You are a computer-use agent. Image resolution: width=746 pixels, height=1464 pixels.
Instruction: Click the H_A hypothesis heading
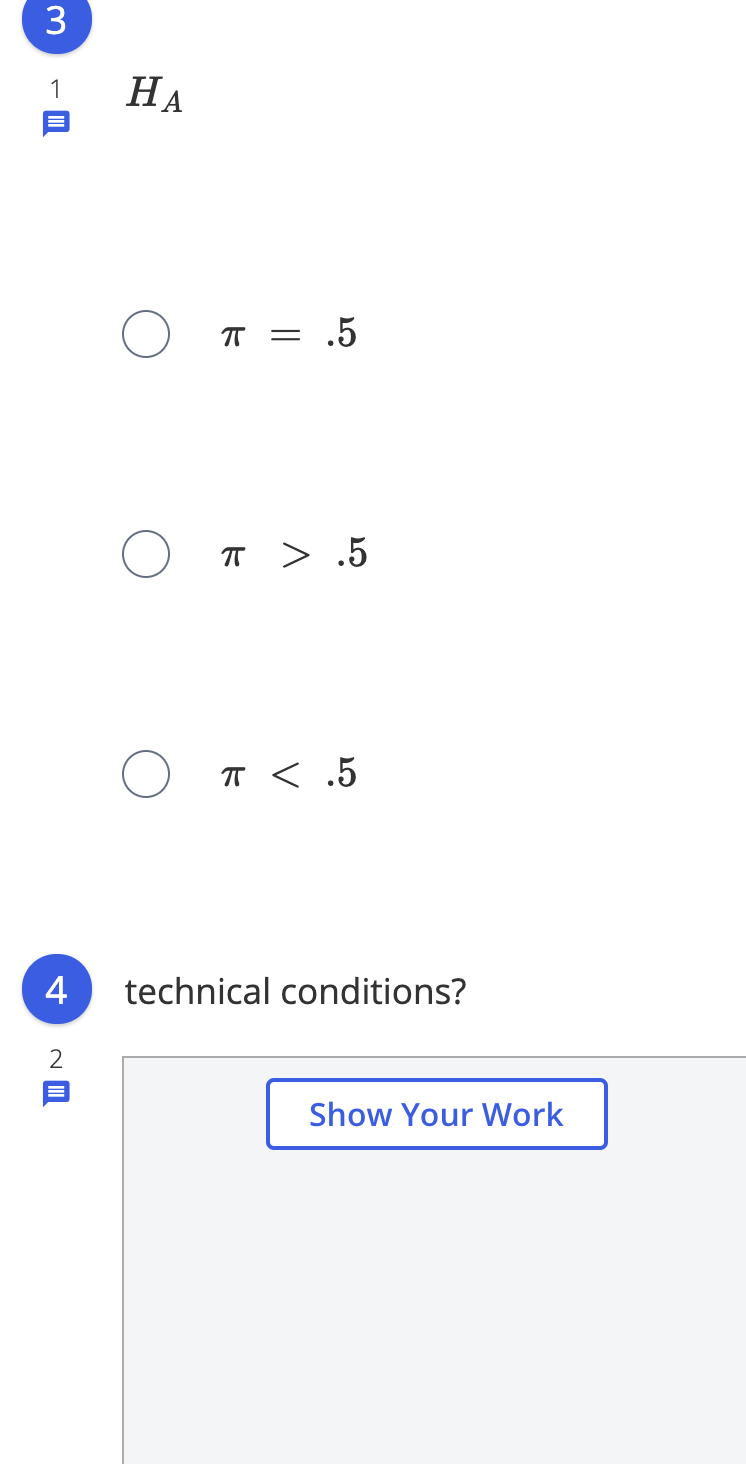pos(153,95)
